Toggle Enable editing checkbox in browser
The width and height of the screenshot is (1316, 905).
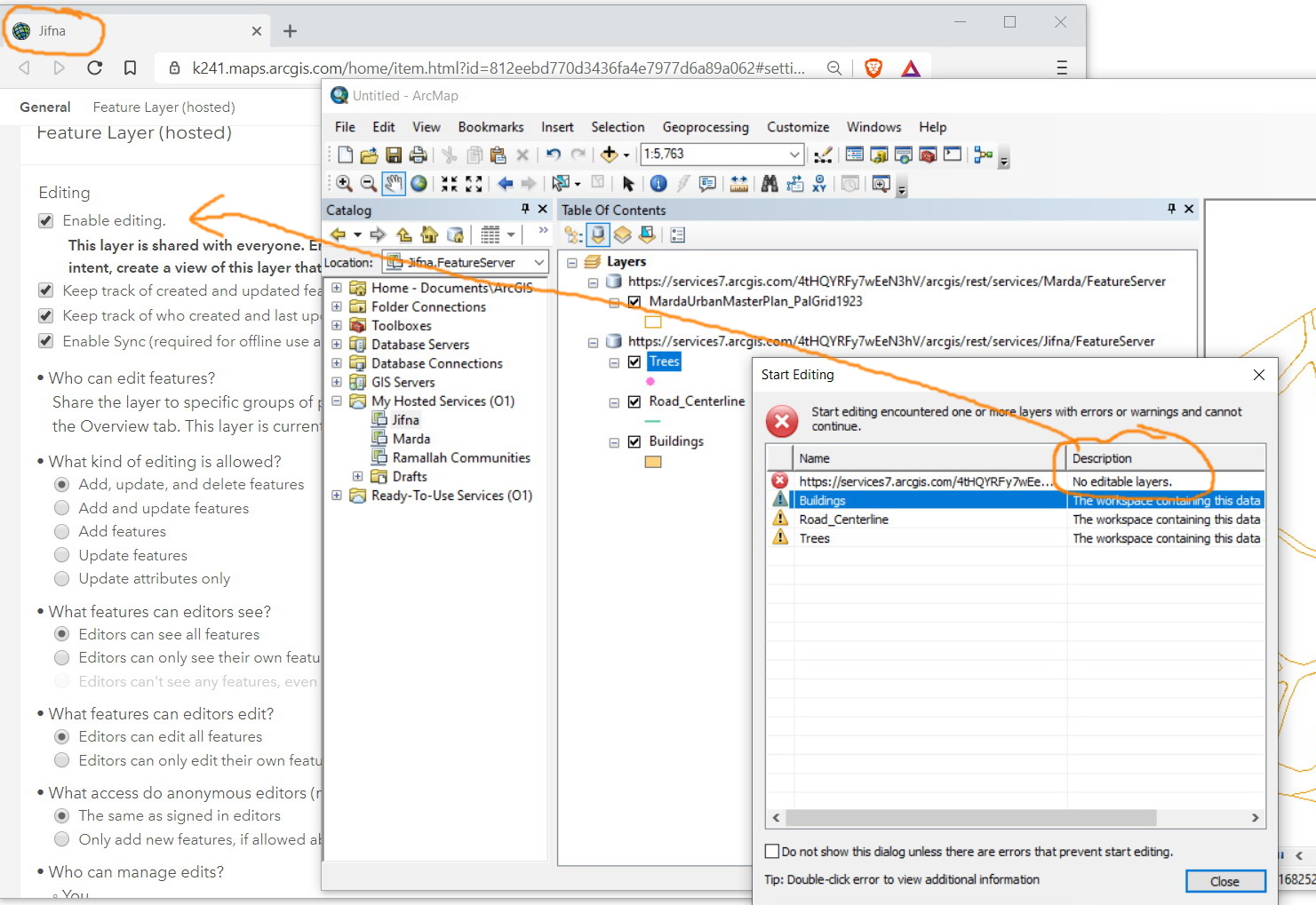46,221
